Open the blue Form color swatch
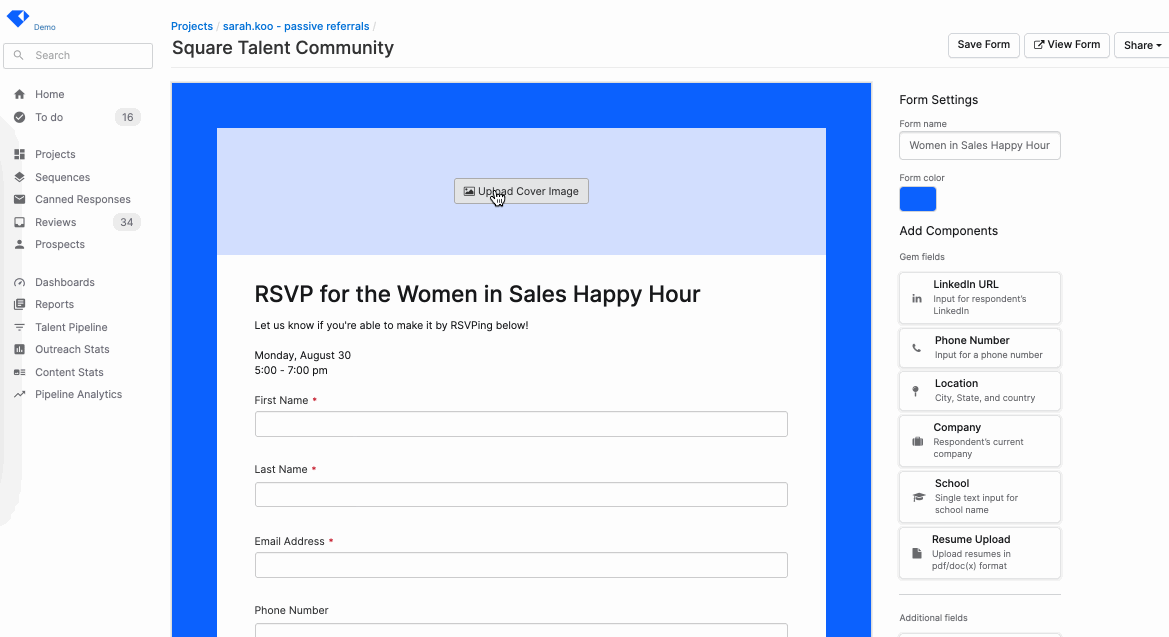 [x=917, y=199]
